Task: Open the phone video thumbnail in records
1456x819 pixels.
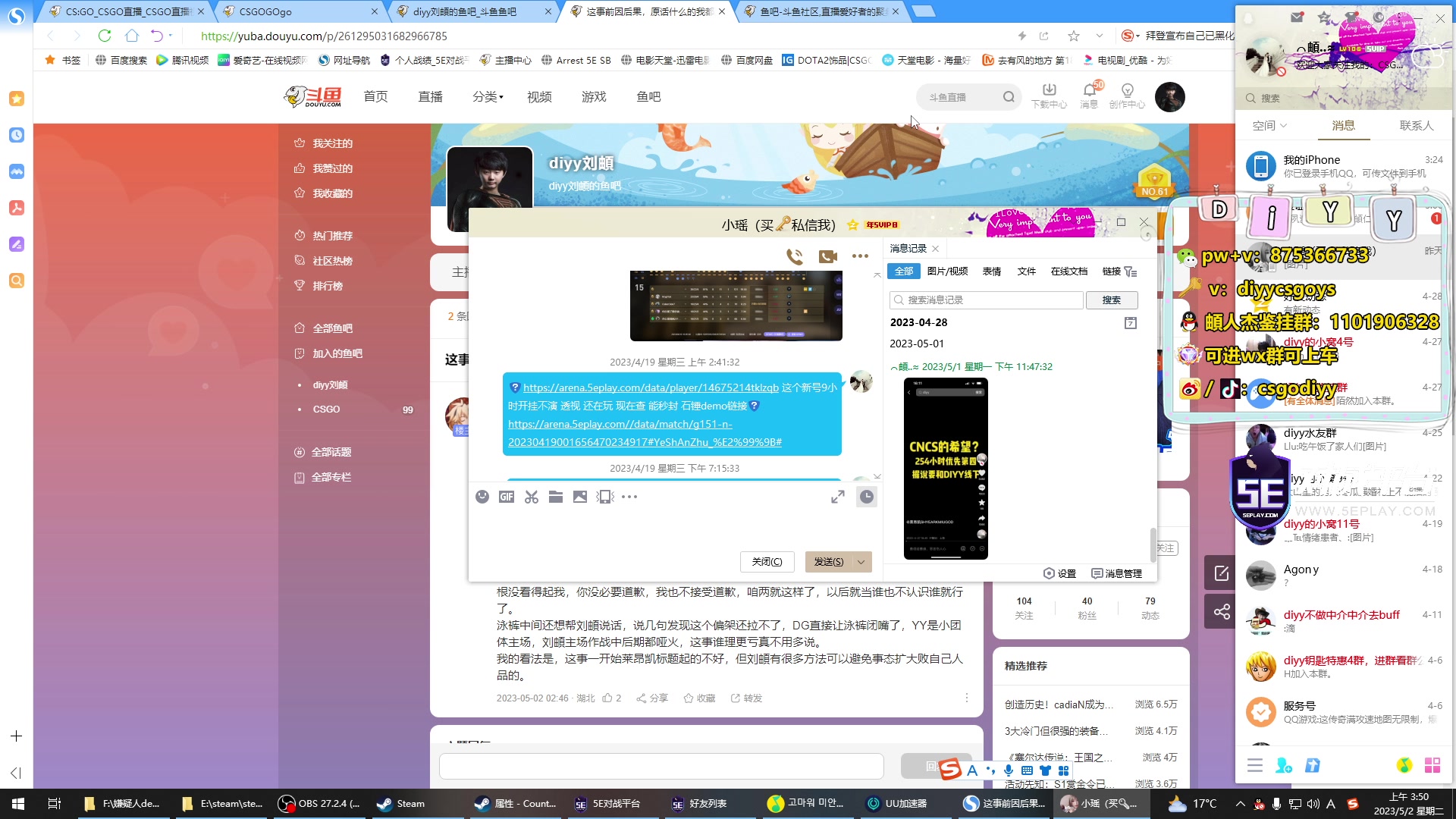Action: (946, 469)
